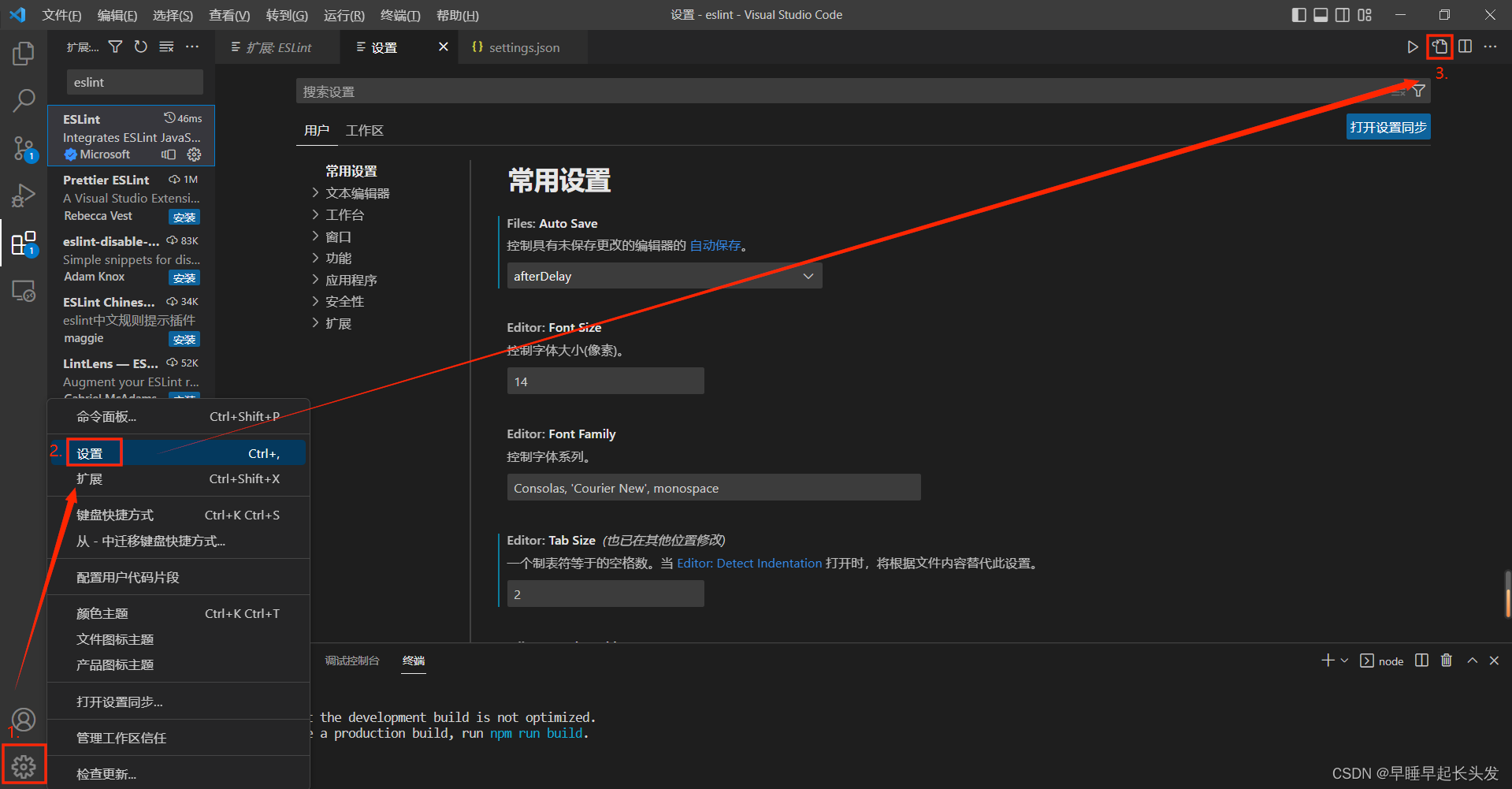Maximize the terminal panel size
Screen dimensions: 1512x789
[x=1472, y=661]
